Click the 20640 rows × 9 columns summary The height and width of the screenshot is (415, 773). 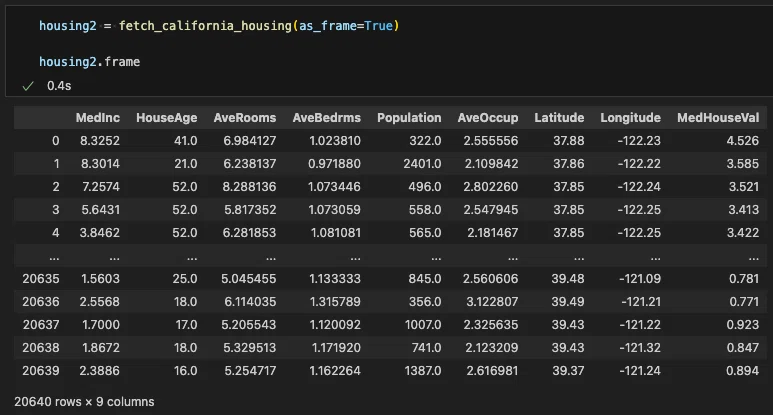coord(84,402)
